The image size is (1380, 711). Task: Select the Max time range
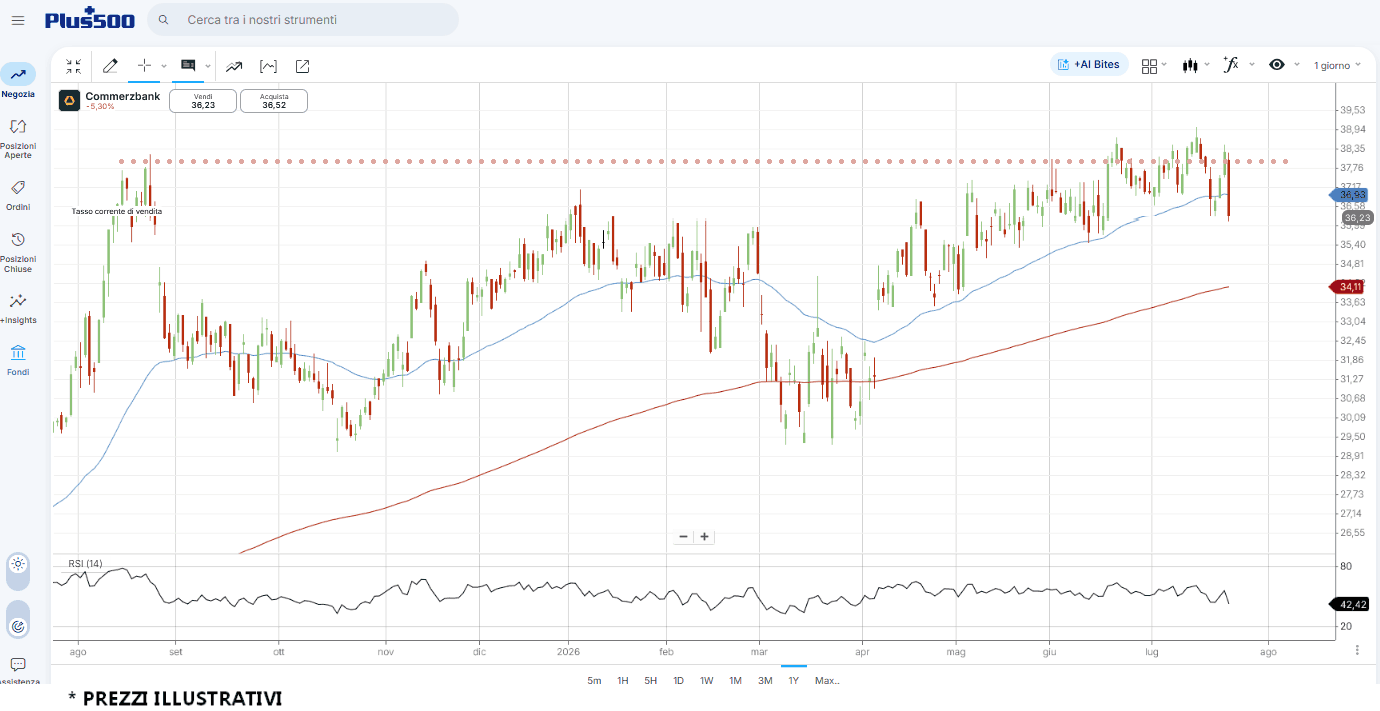point(827,681)
